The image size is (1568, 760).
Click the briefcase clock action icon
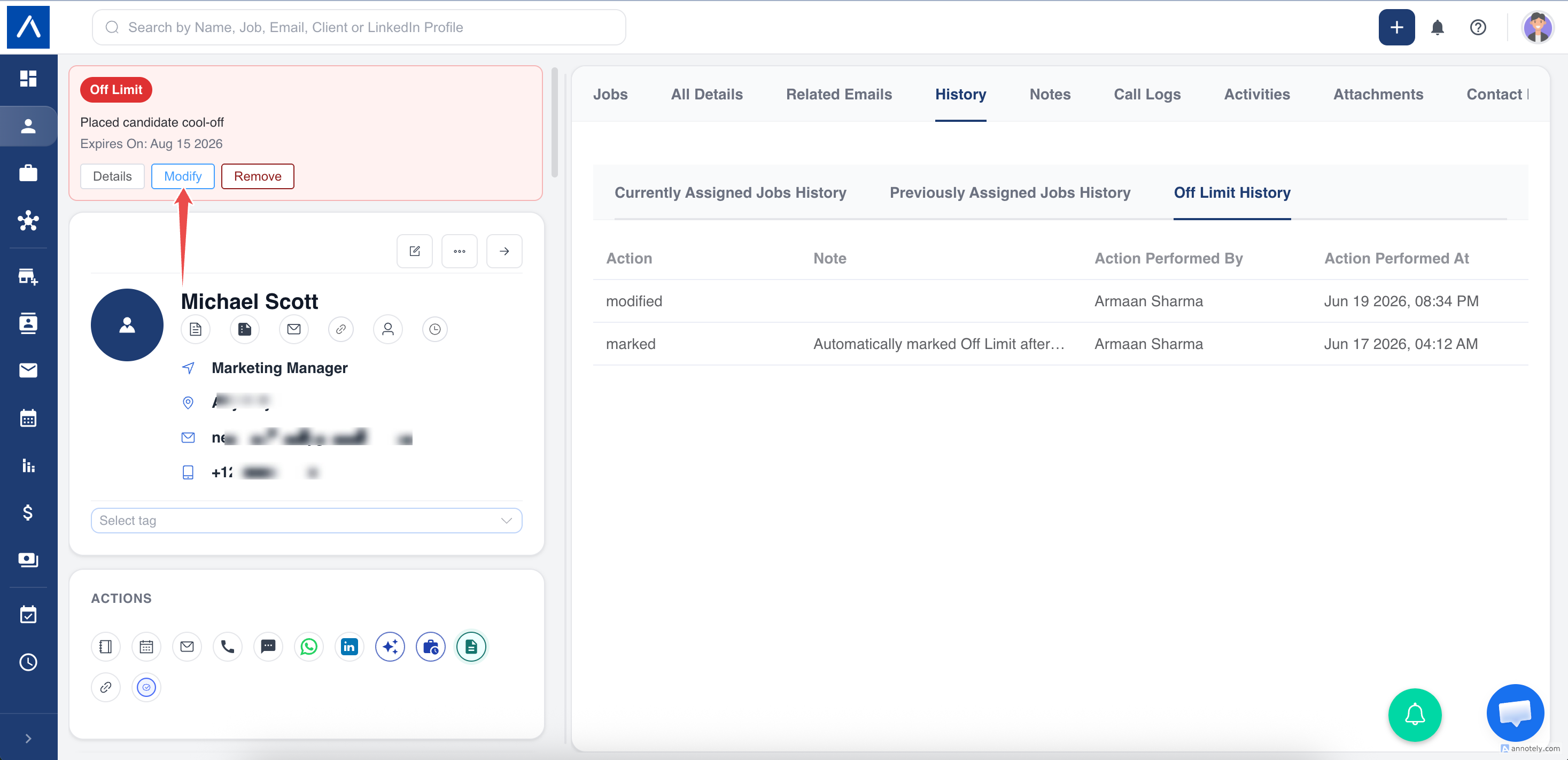(430, 647)
